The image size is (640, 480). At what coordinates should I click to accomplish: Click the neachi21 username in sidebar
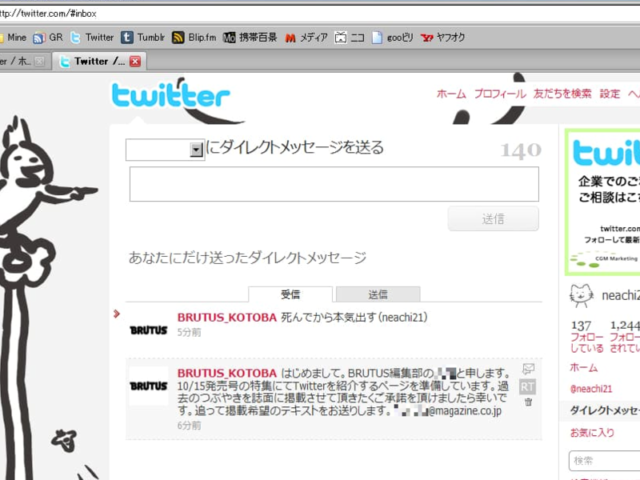tap(621, 295)
